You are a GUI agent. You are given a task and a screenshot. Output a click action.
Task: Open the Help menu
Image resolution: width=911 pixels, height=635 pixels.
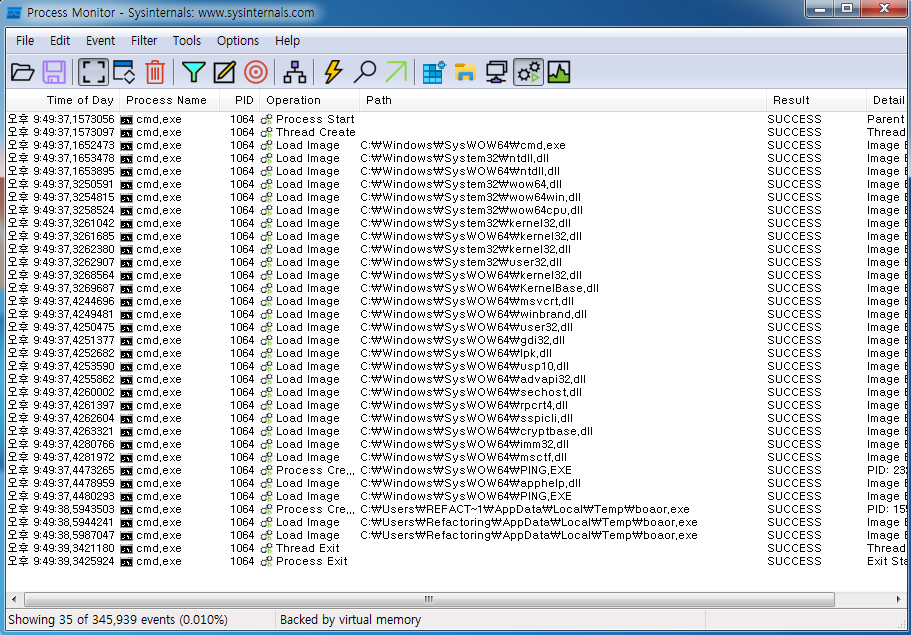coord(287,41)
